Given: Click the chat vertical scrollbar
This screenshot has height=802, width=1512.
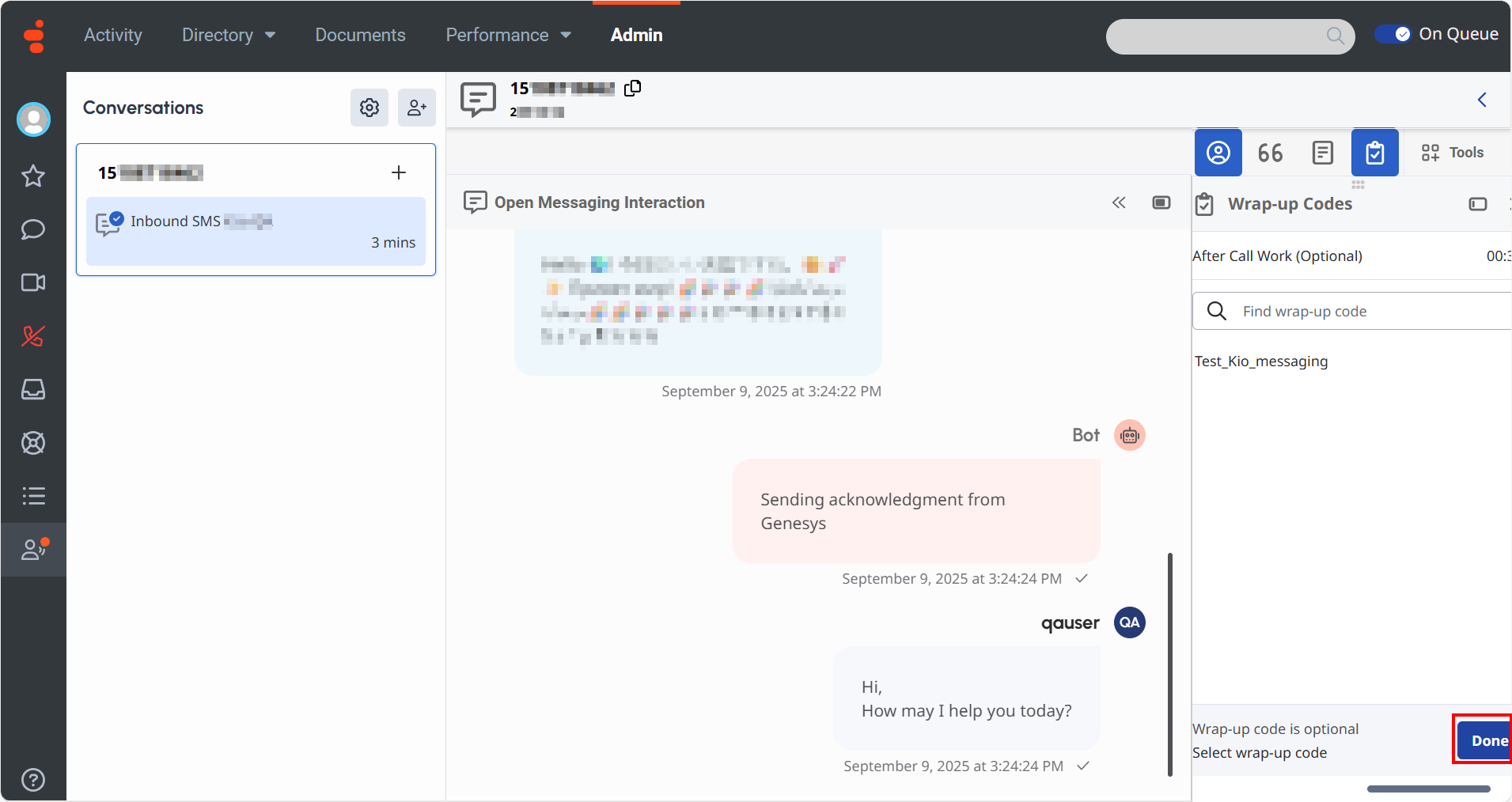Looking at the screenshot, I should 1170,664.
